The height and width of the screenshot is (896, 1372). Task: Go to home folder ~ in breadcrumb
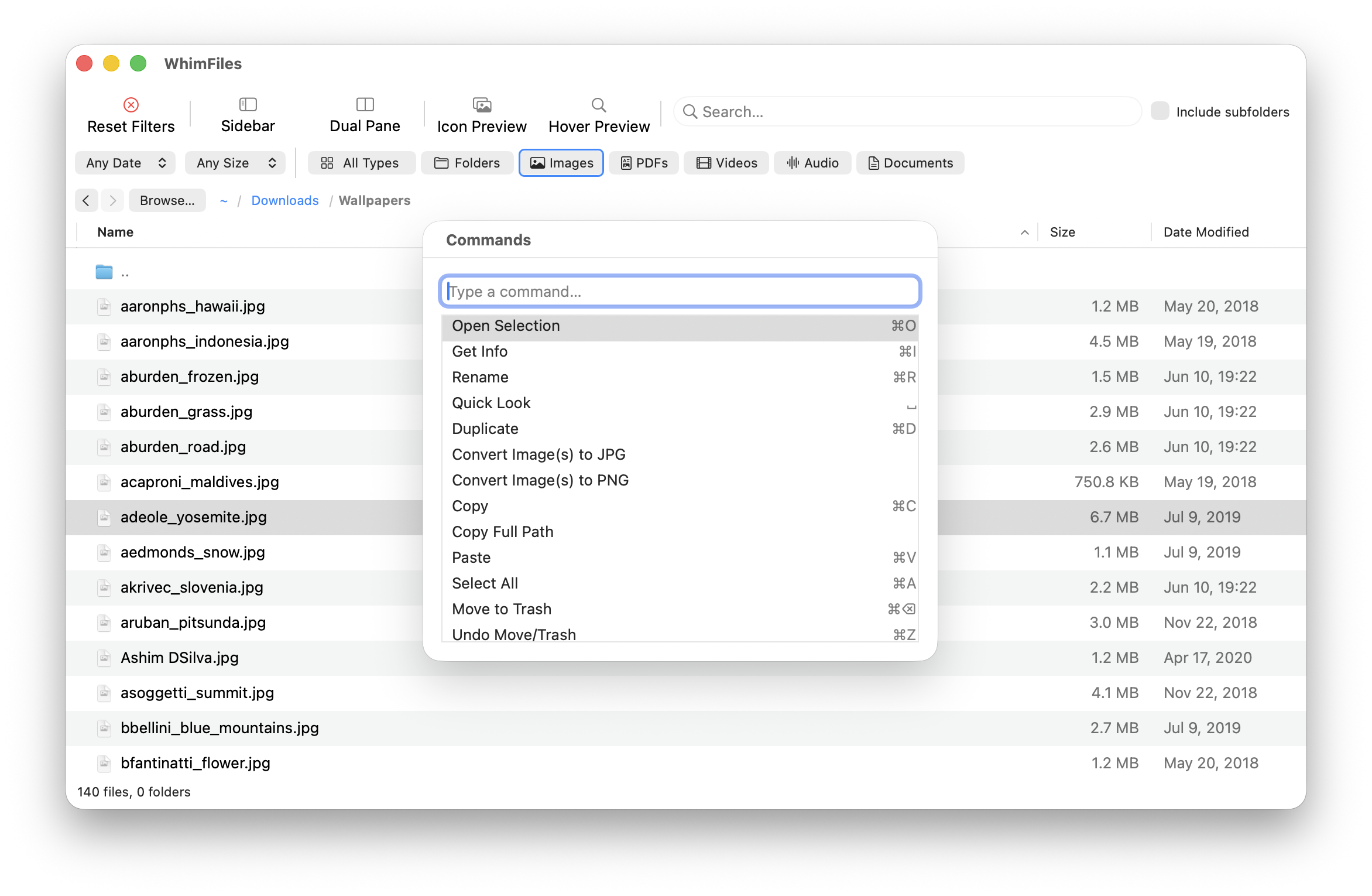(224, 200)
